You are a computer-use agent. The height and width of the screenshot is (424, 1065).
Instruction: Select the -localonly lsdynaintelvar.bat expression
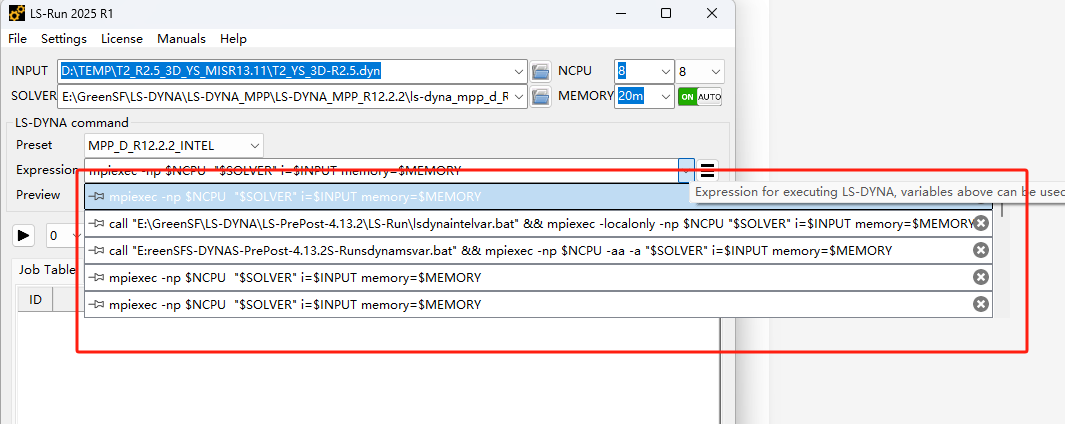(x=530, y=223)
